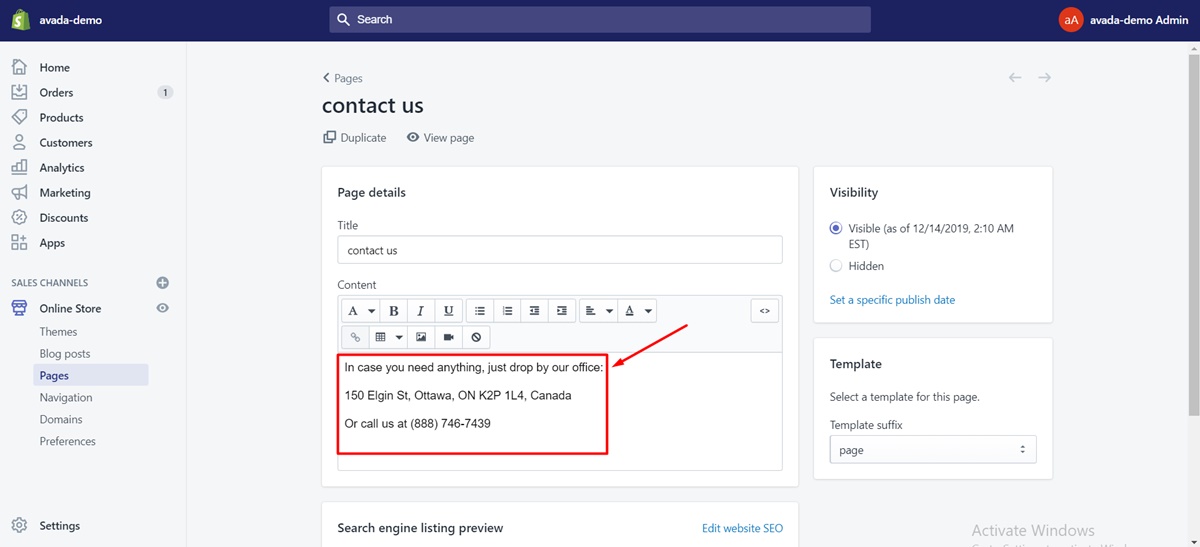Click the Duplicate button
The height and width of the screenshot is (547, 1200).
click(355, 138)
